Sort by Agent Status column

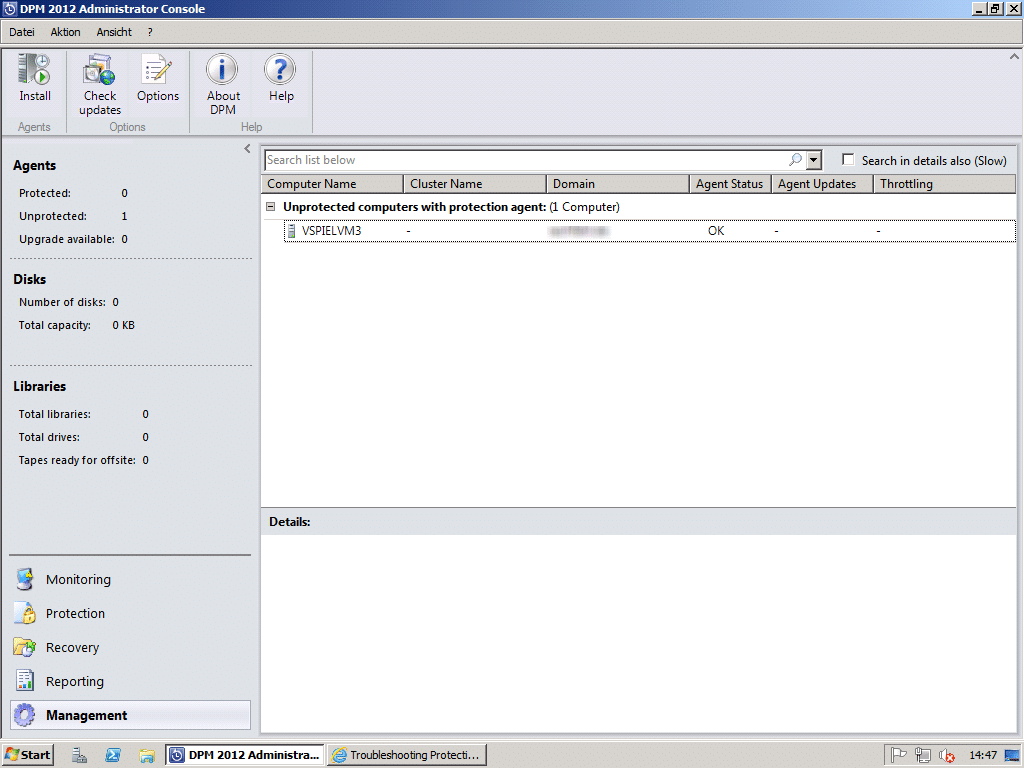[730, 184]
